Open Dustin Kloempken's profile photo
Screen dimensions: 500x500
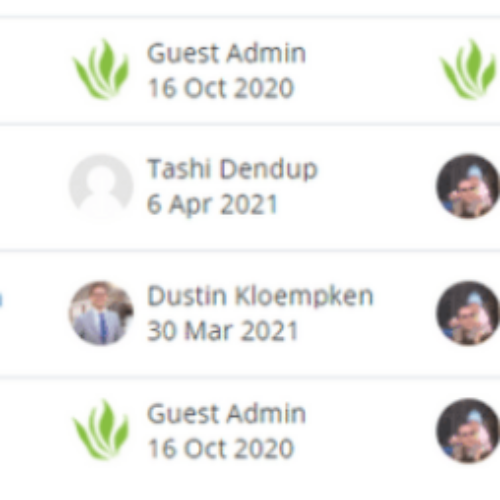point(101,313)
